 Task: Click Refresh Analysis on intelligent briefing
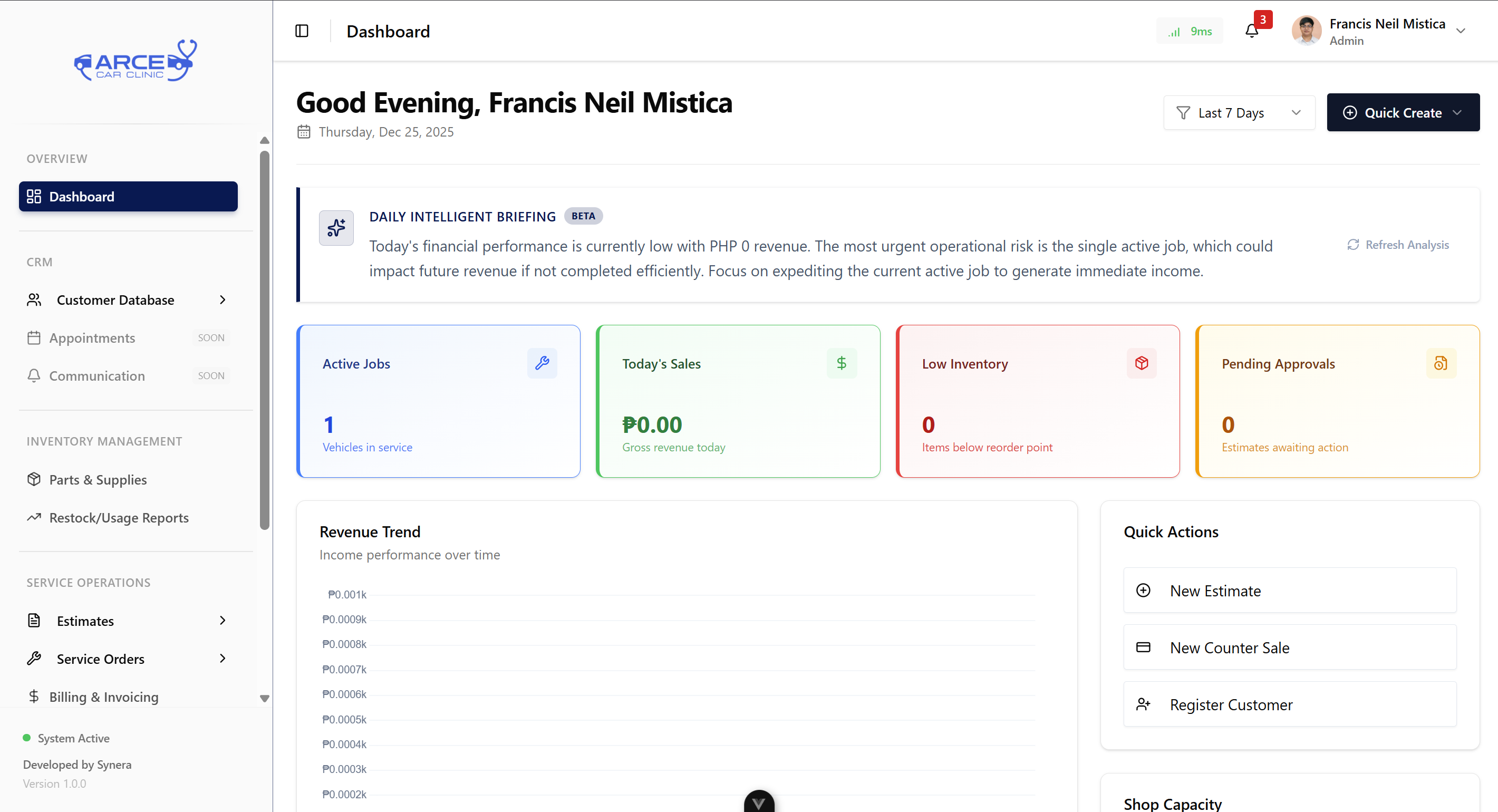coord(1398,244)
